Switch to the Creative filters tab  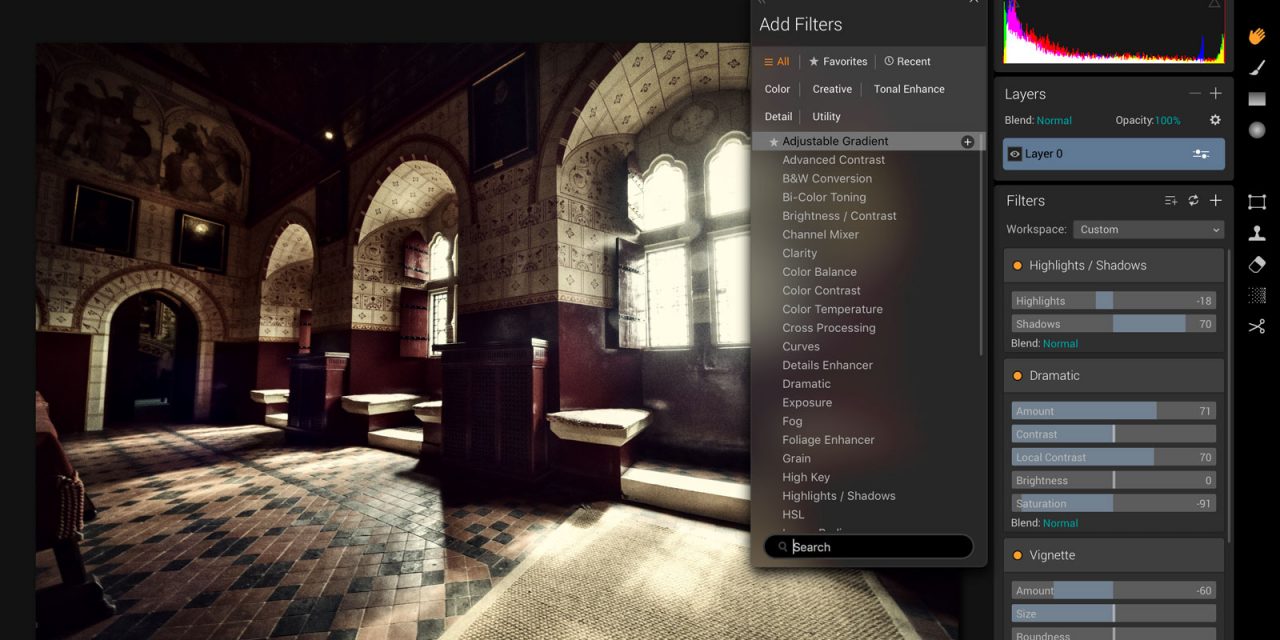tap(832, 89)
